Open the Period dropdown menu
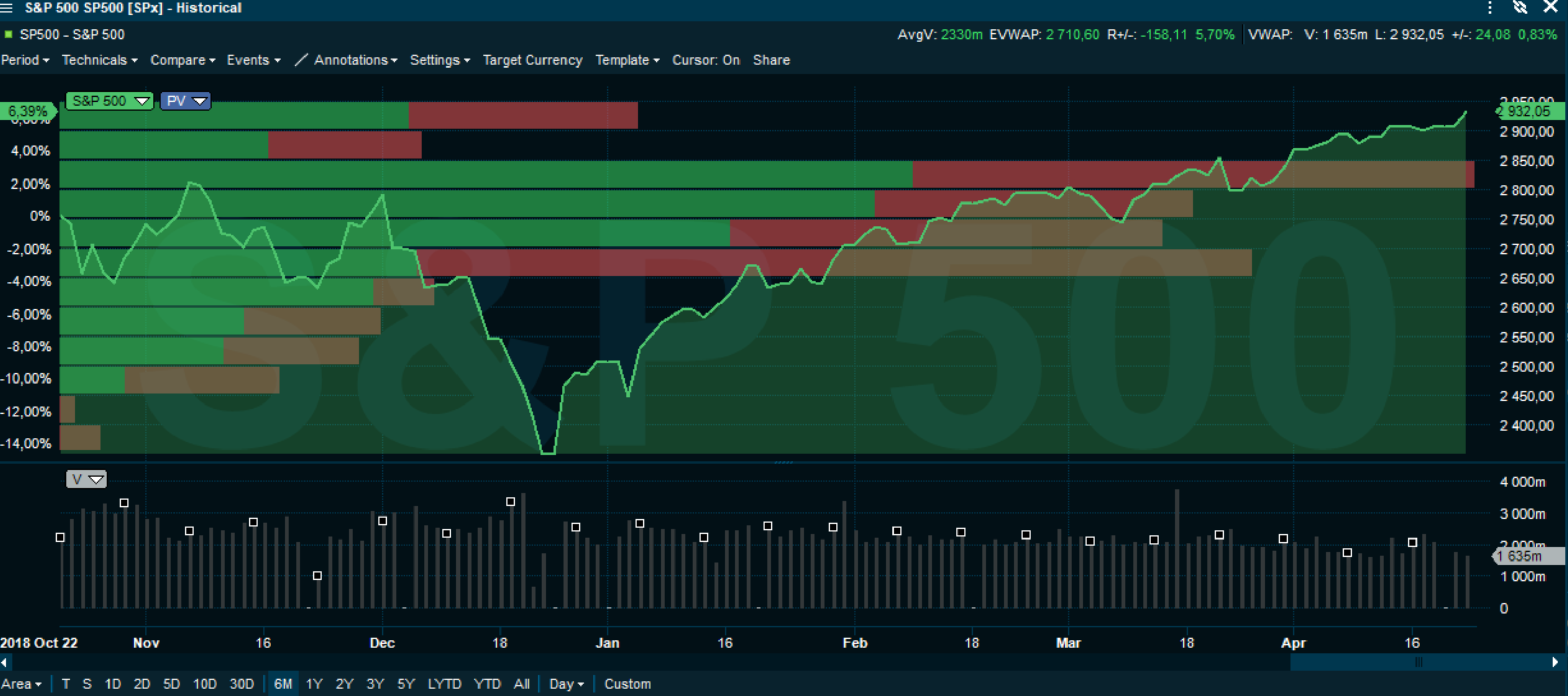Image resolution: width=1568 pixels, height=696 pixels. 25,60
